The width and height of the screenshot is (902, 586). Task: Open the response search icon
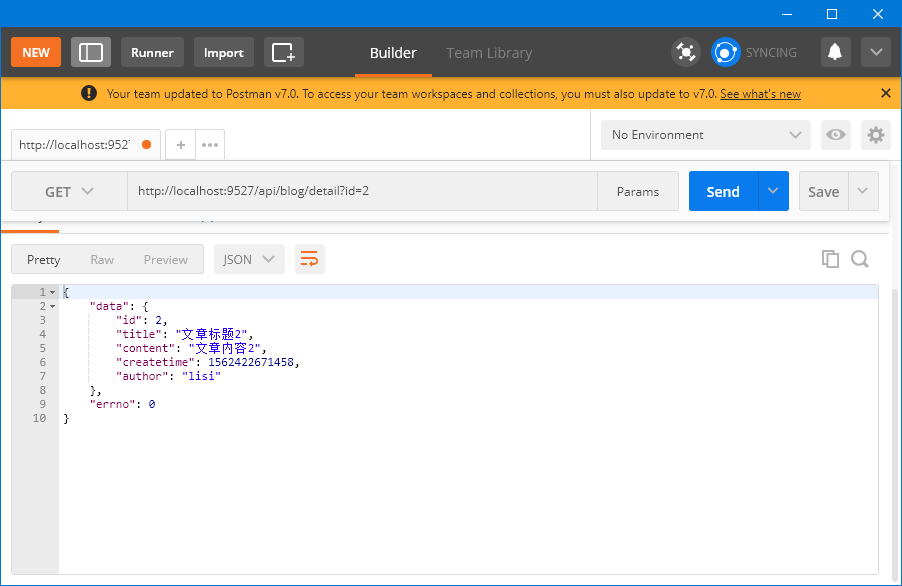[x=860, y=259]
